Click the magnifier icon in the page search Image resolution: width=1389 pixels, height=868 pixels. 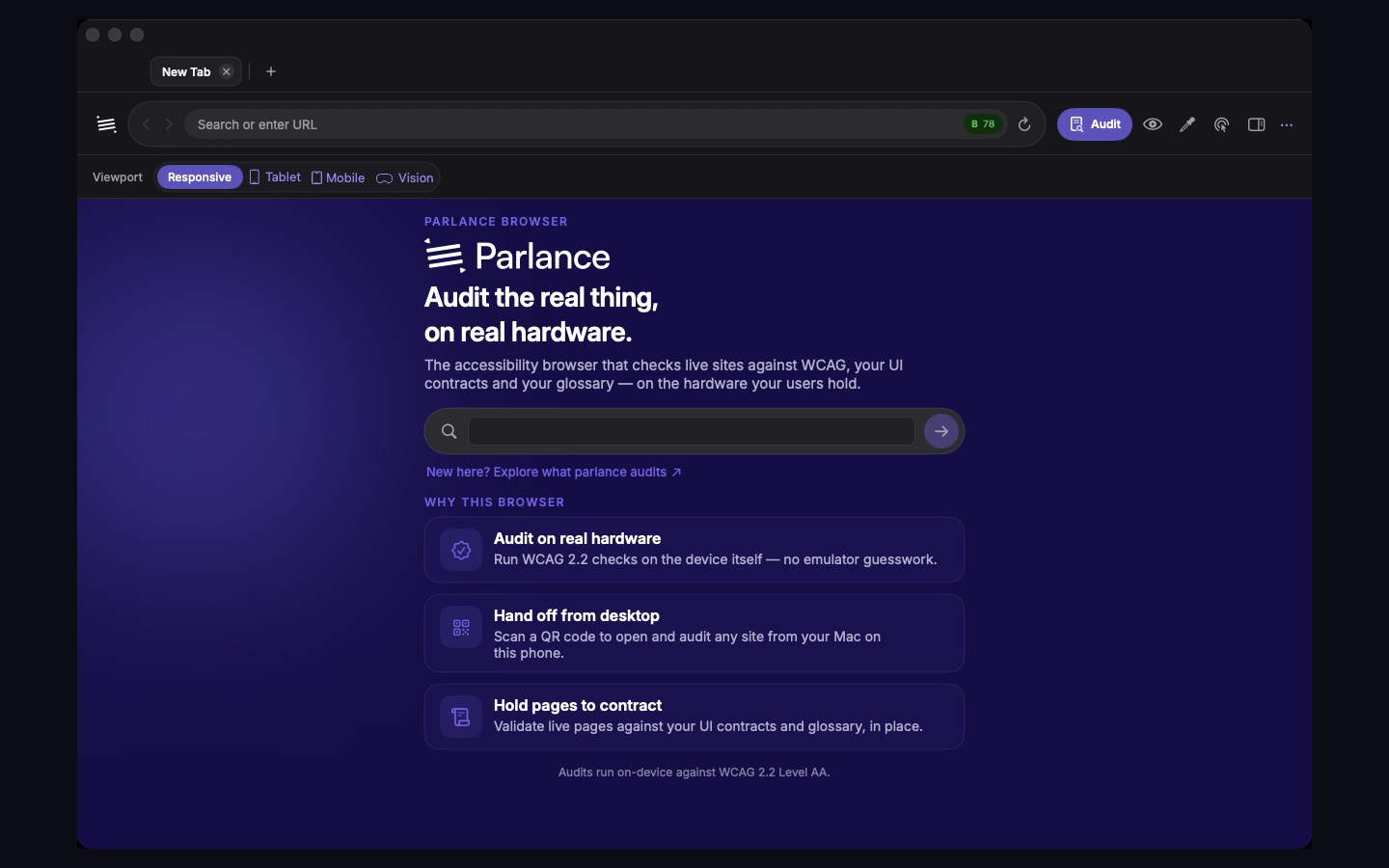click(x=449, y=431)
